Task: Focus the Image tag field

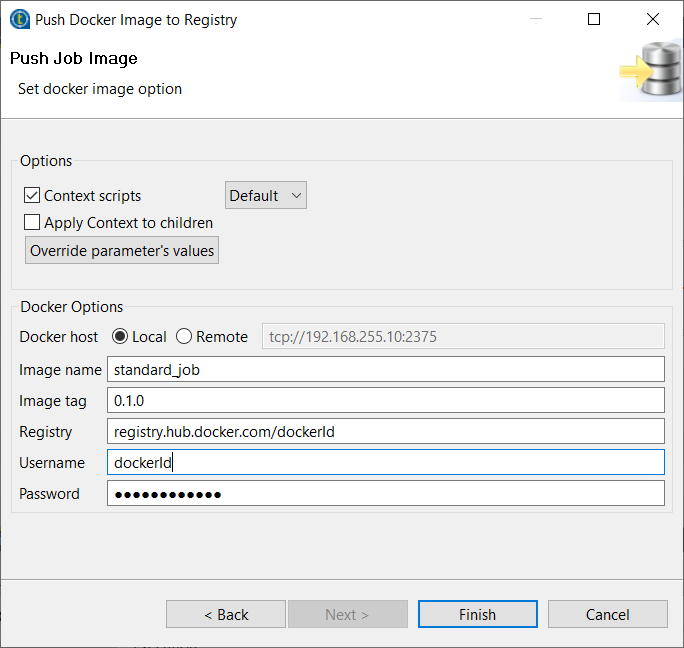Action: 385,401
